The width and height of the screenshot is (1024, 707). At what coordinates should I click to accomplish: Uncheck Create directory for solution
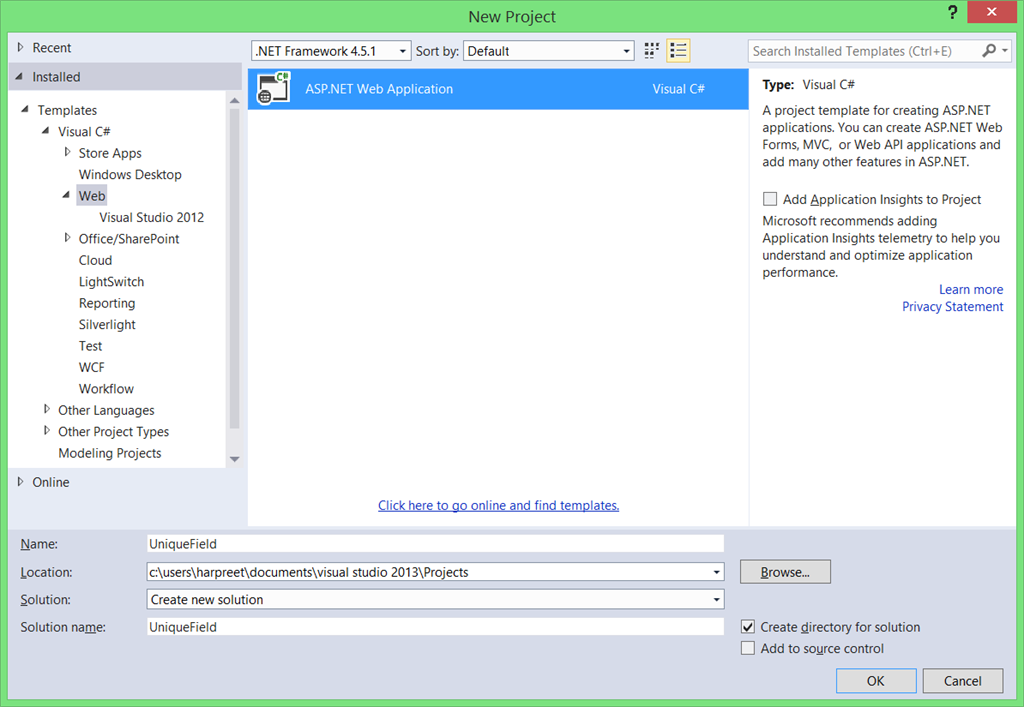coord(748,627)
